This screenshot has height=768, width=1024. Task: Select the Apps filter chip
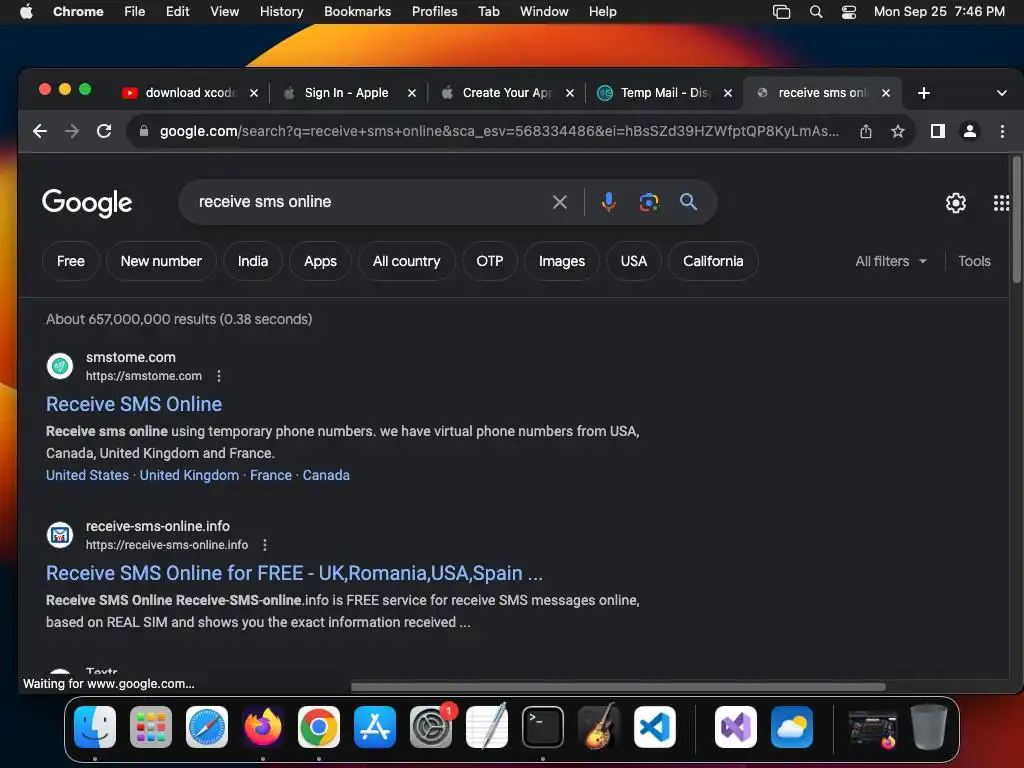pos(320,261)
